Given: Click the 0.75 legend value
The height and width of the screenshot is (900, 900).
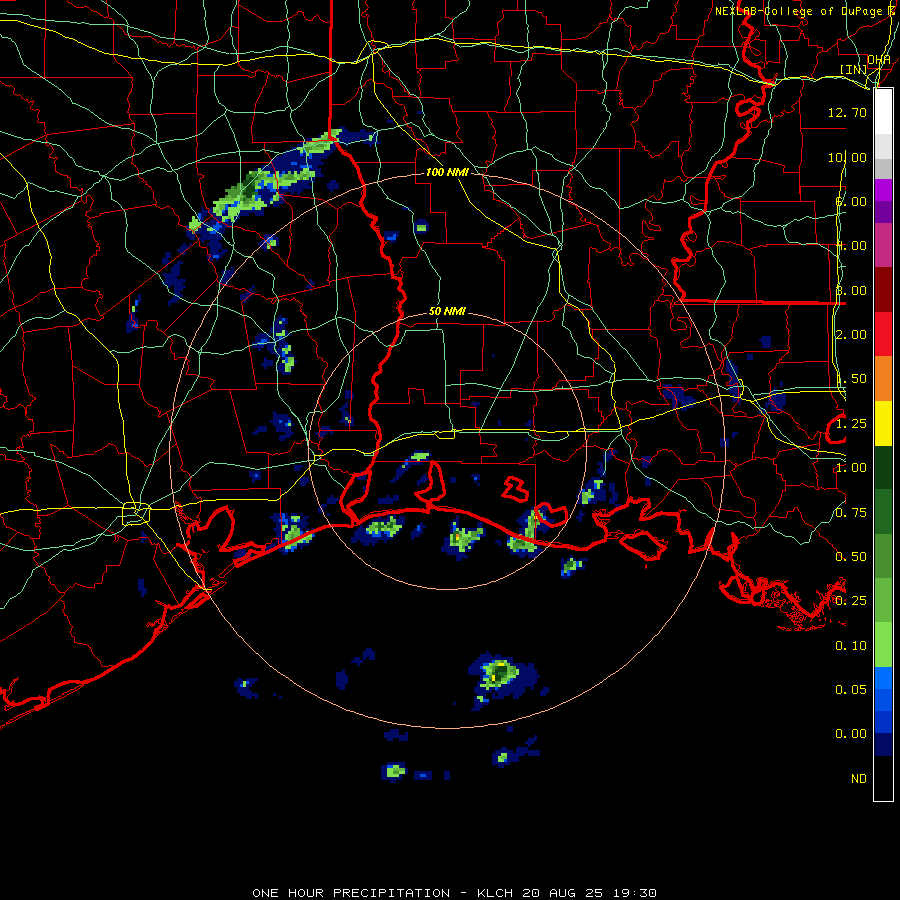Looking at the screenshot, I should coord(851,513).
